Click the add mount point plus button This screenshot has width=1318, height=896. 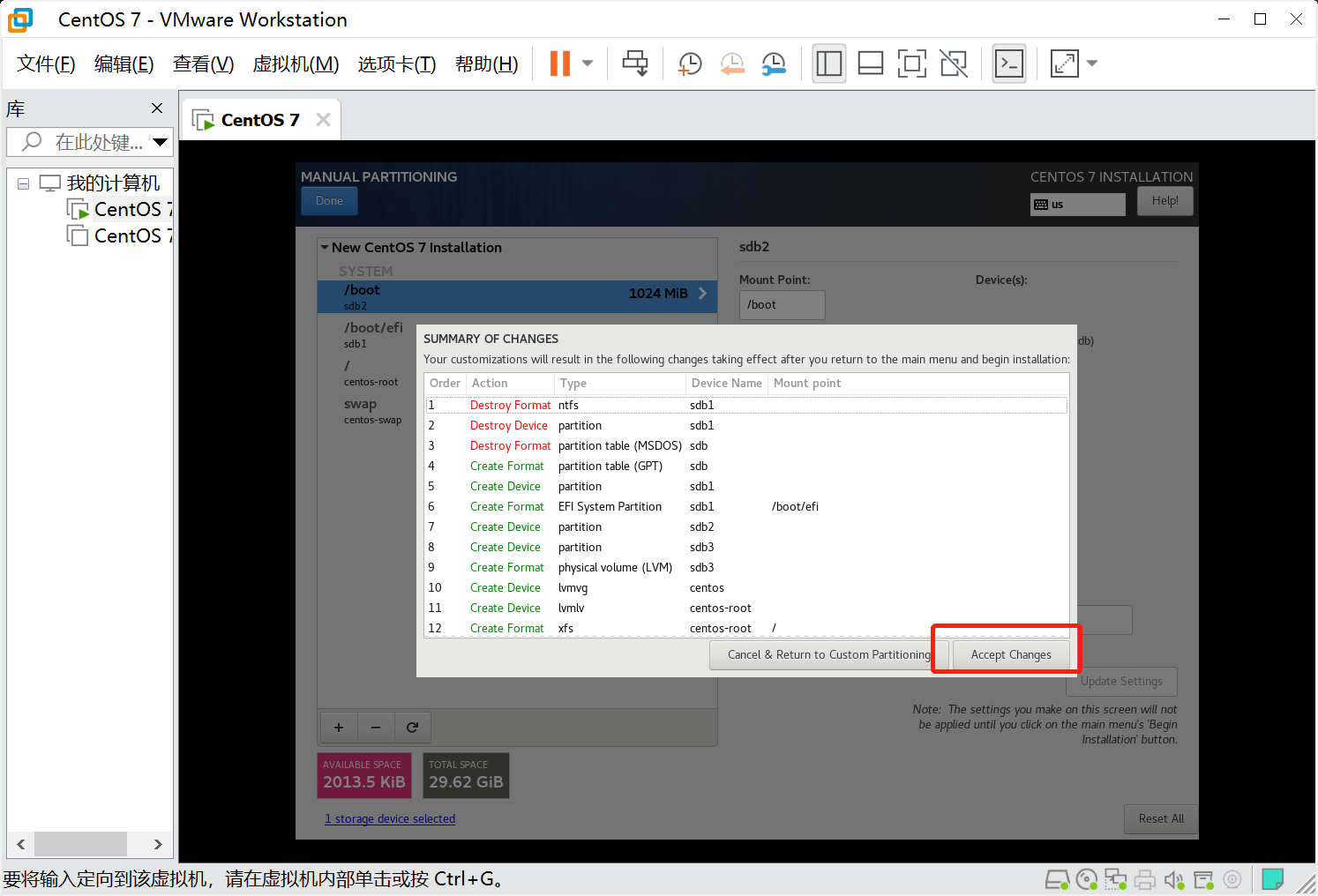(x=339, y=728)
